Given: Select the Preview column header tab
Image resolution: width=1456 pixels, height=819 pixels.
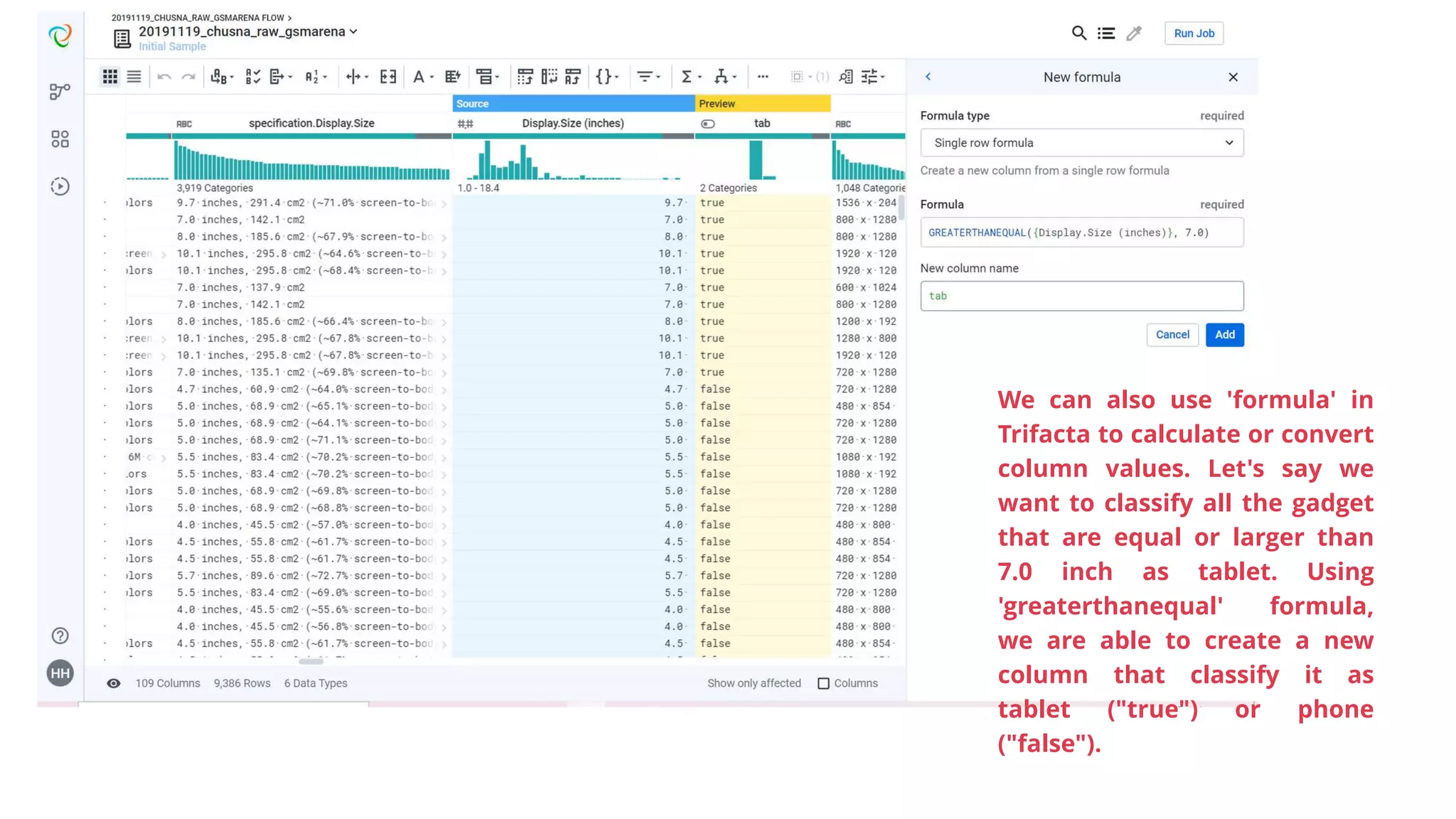Looking at the screenshot, I should [x=762, y=104].
